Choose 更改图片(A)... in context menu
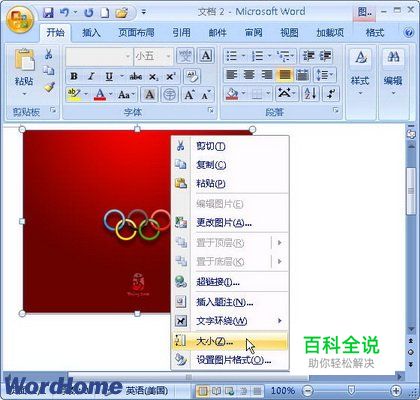420x400 pixels. 230,222
